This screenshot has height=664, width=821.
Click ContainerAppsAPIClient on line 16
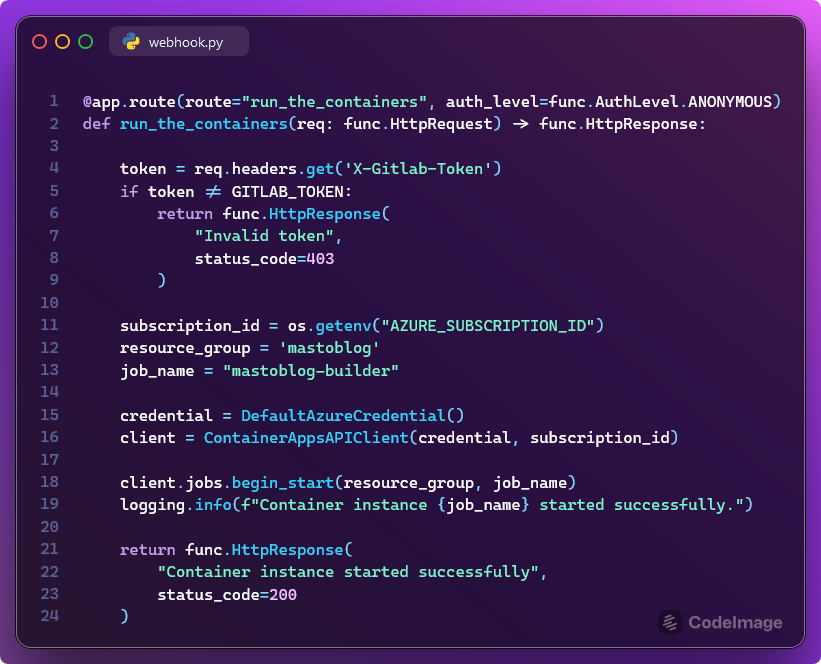tap(306, 438)
